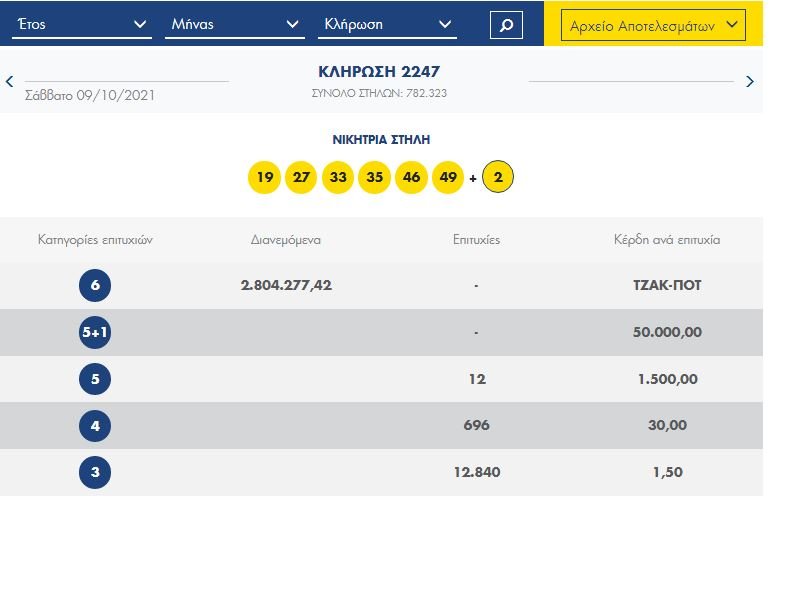Go to previous draw with left arrow

pyautogui.click(x=10, y=82)
